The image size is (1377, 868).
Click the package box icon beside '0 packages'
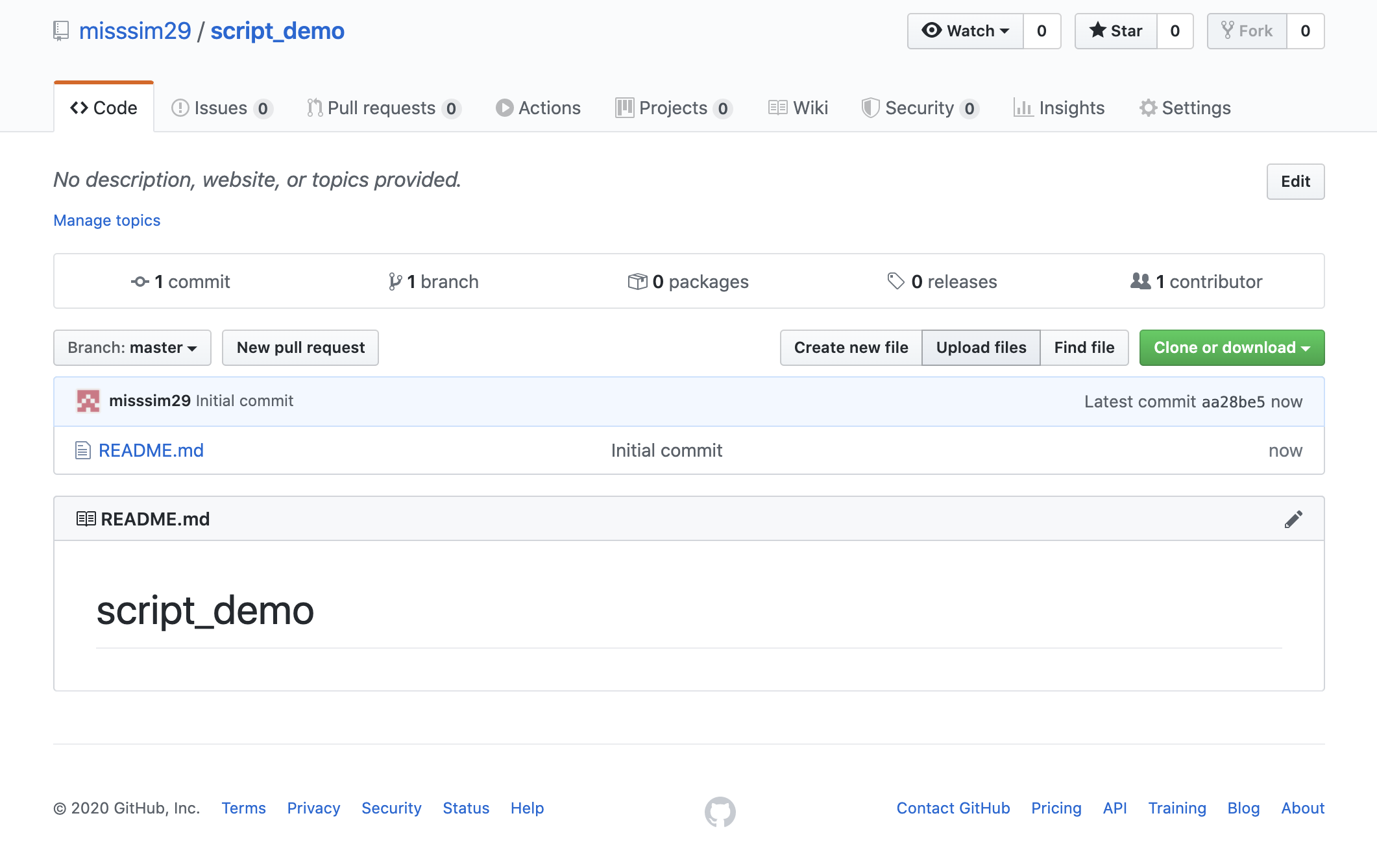[x=637, y=282]
